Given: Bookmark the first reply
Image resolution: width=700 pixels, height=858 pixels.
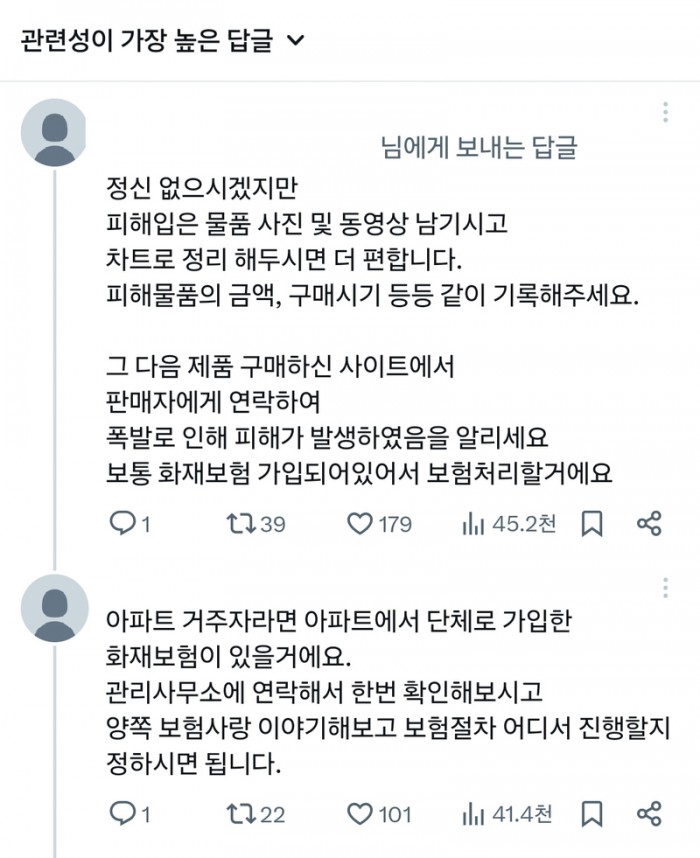Looking at the screenshot, I should (x=592, y=524).
